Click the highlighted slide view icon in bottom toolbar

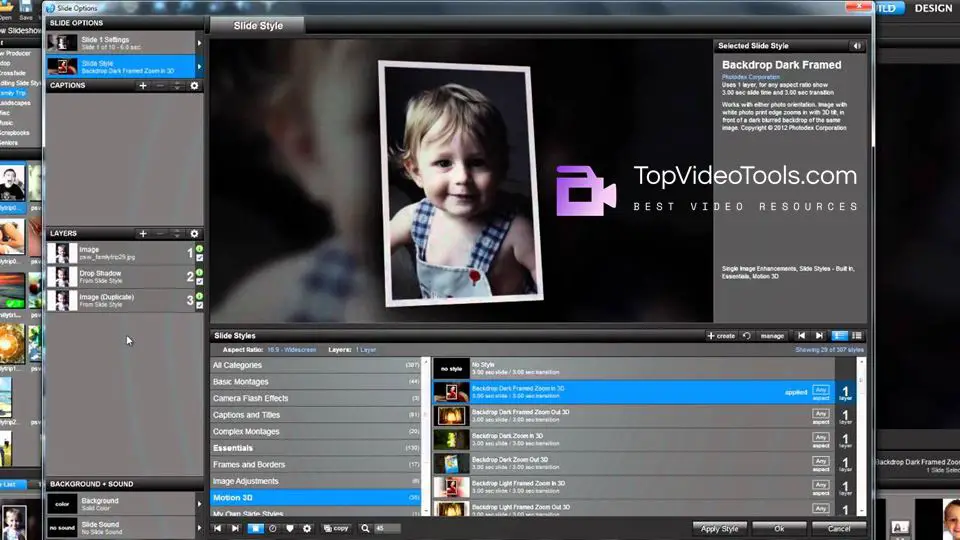pos(255,528)
